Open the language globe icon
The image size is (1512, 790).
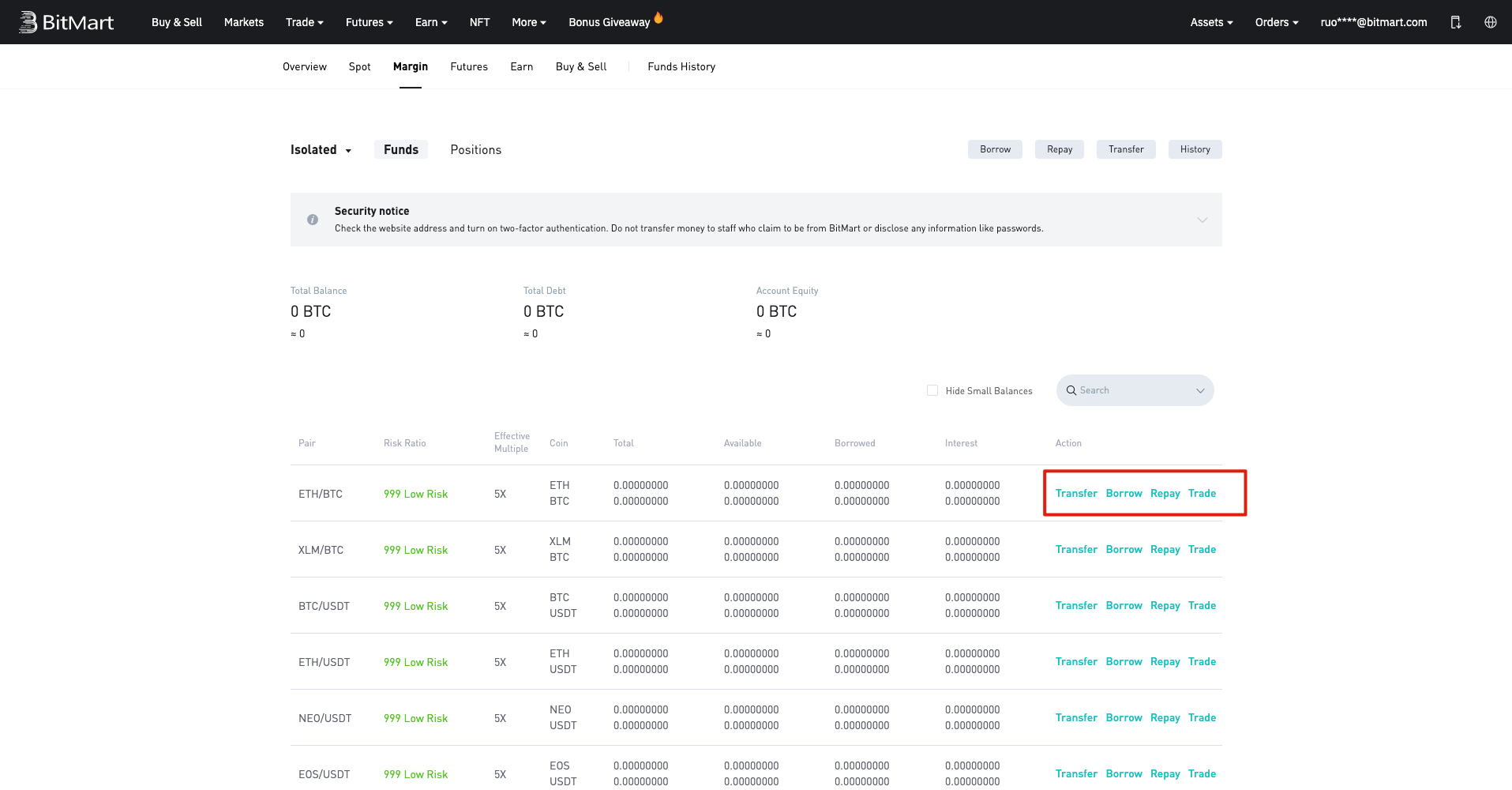(x=1491, y=22)
